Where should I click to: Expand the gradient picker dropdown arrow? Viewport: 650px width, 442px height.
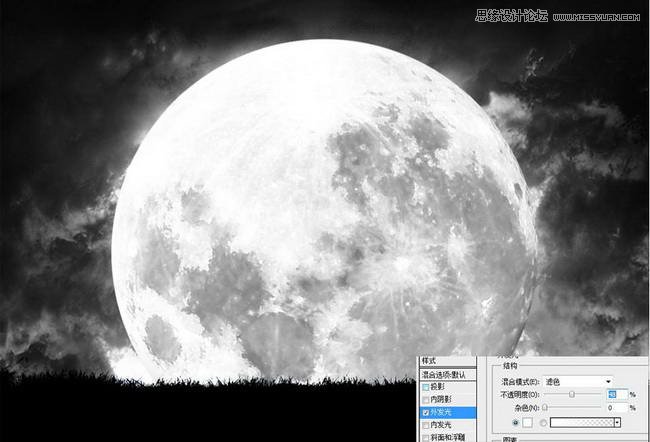pyautogui.click(x=618, y=423)
